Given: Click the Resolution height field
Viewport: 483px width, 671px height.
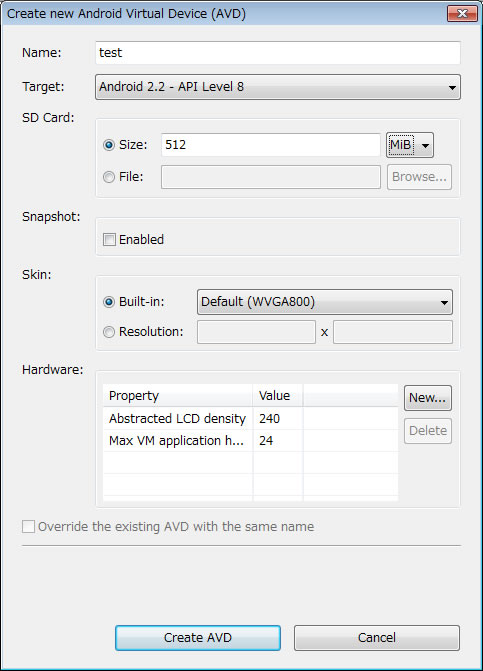Looking at the screenshot, I should pyautogui.click(x=393, y=332).
